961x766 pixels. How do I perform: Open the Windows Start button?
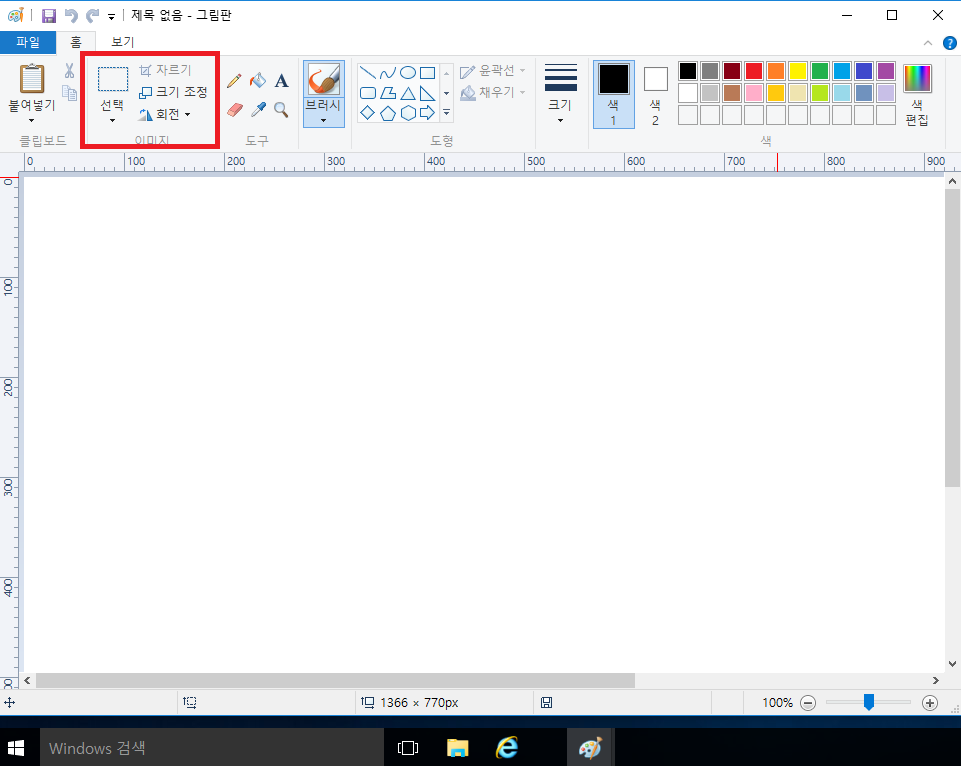coord(17,748)
